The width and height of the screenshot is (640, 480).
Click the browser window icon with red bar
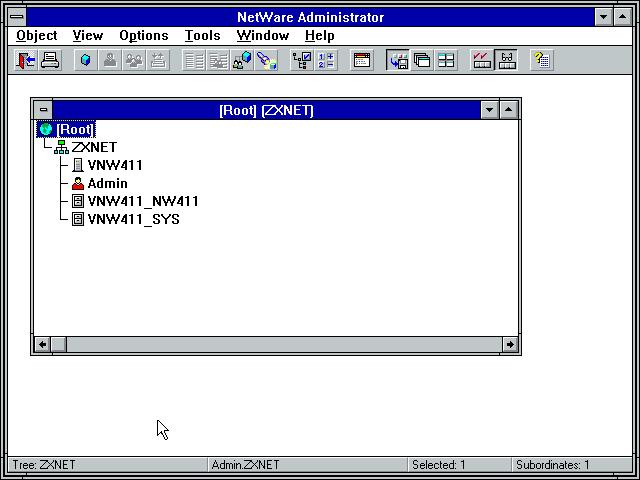click(x=362, y=60)
